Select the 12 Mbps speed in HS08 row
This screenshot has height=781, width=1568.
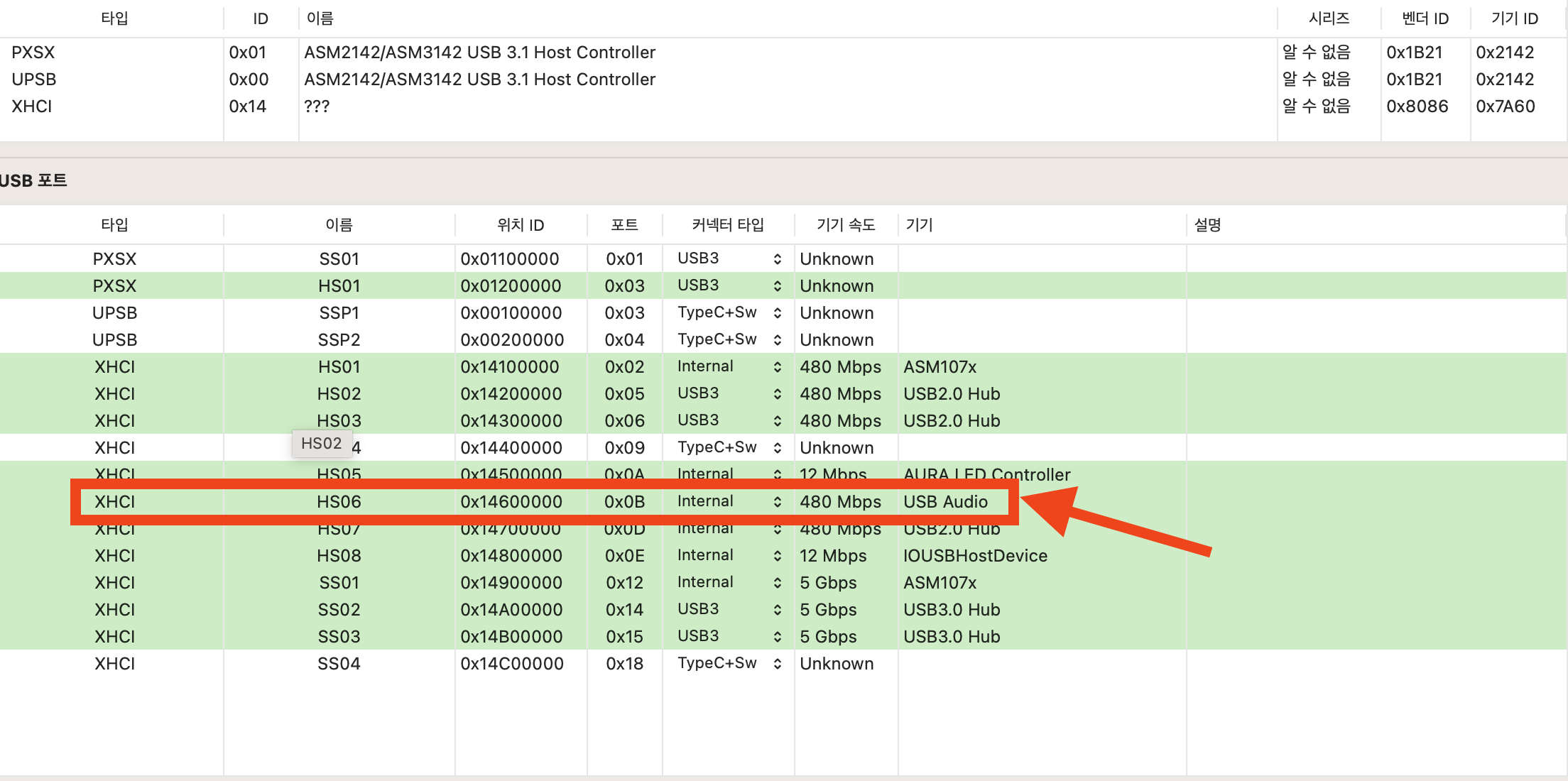833,556
